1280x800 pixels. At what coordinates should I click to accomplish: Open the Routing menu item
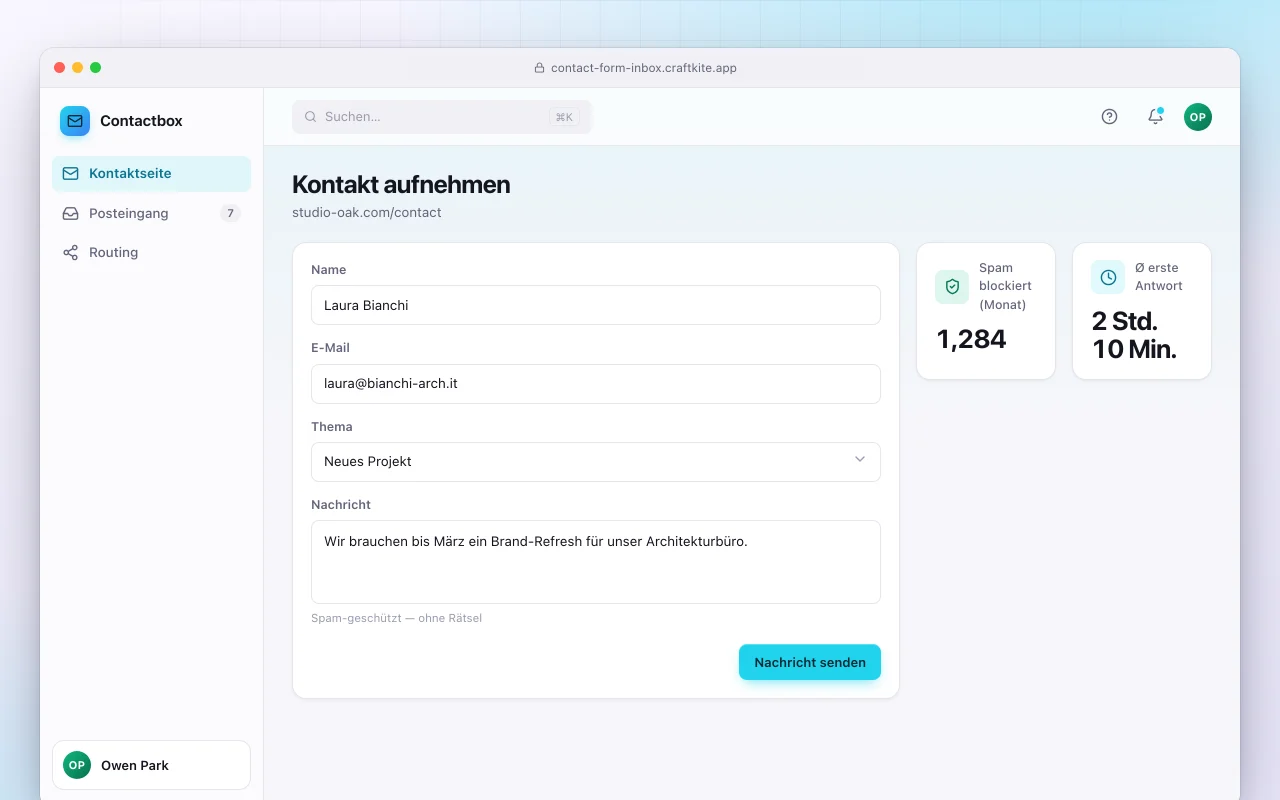point(151,252)
